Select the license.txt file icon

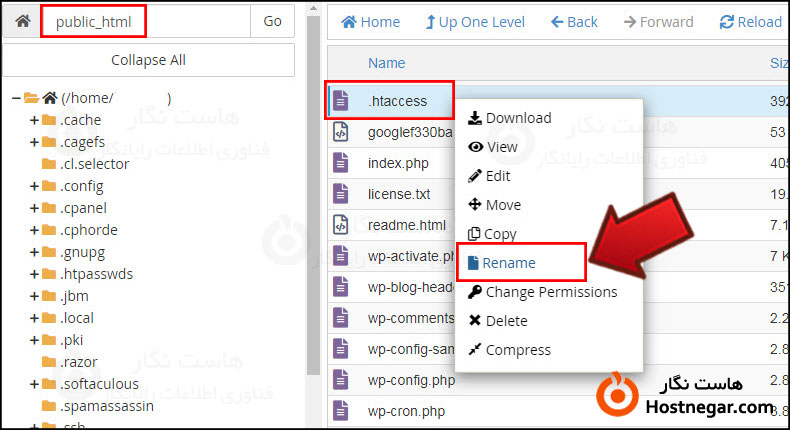tap(341, 194)
